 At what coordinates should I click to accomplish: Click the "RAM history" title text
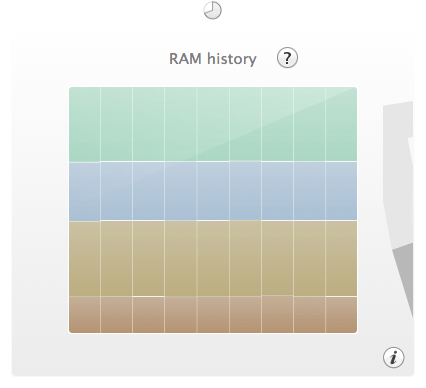coord(213,59)
